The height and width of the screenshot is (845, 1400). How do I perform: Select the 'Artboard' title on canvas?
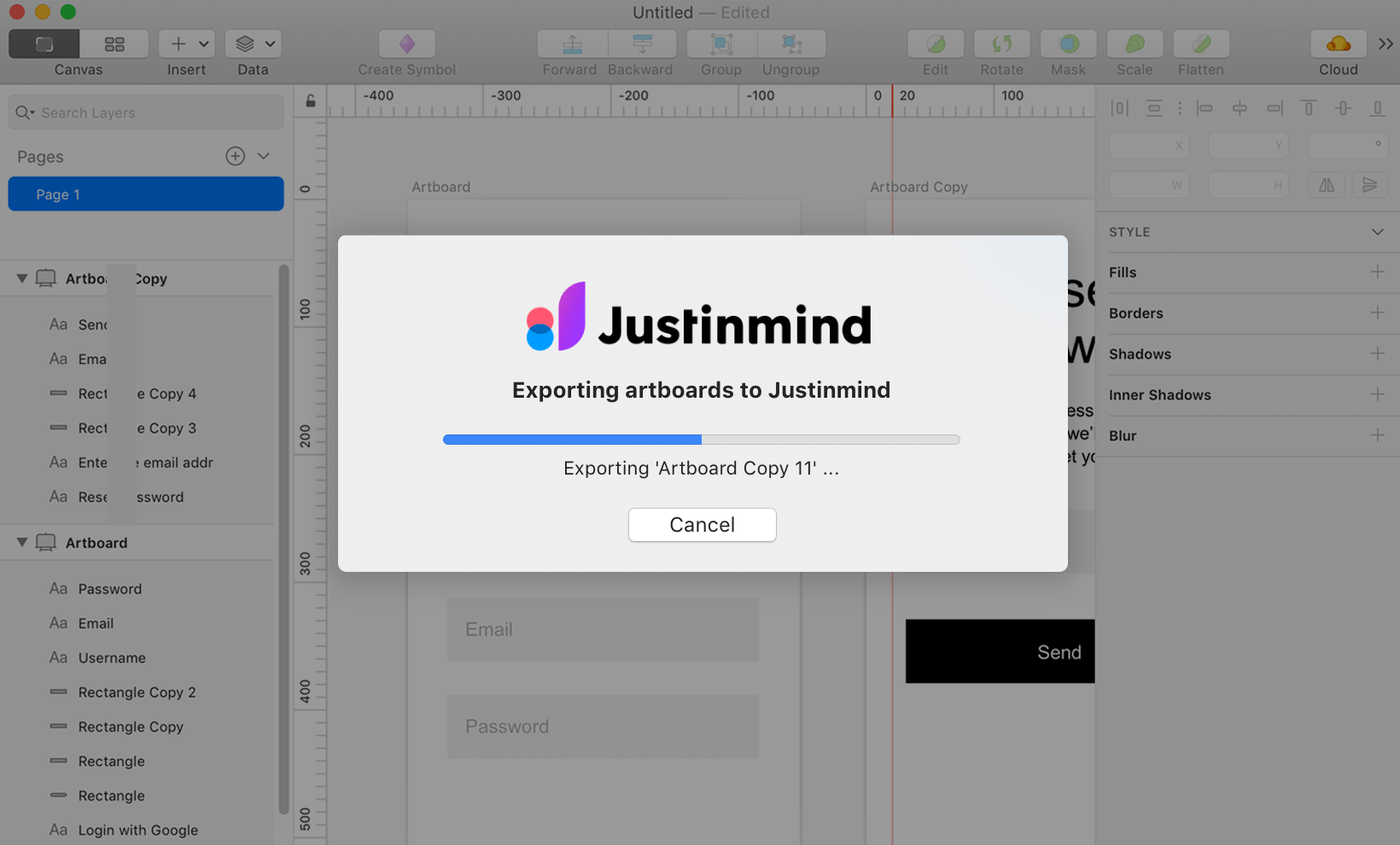tap(441, 187)
